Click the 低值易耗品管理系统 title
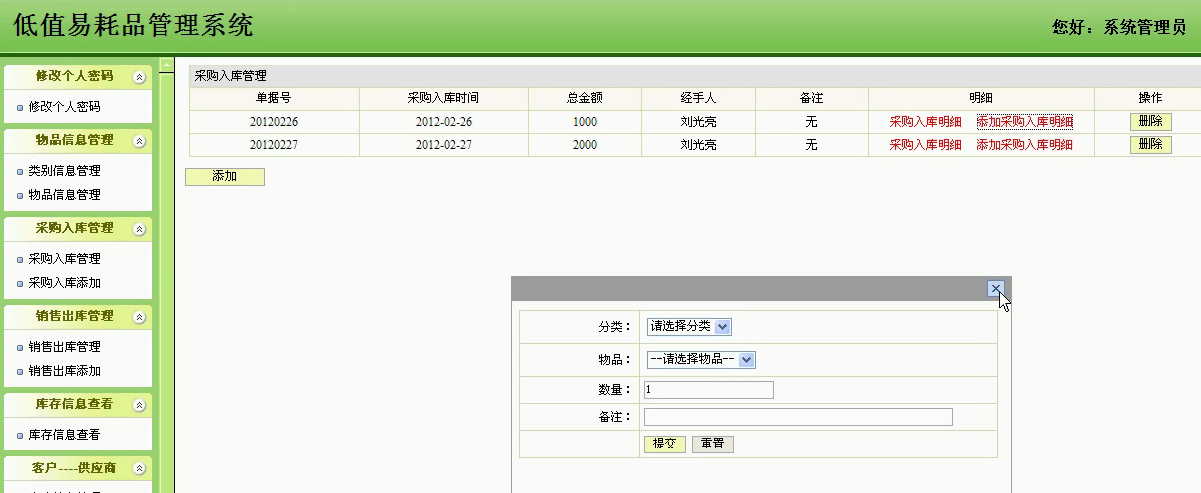The image size is (1201, 493). (133, 26)
